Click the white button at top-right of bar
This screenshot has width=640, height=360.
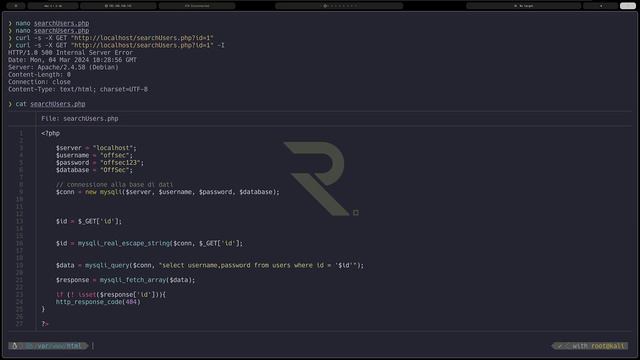click(x=627, y=6)
